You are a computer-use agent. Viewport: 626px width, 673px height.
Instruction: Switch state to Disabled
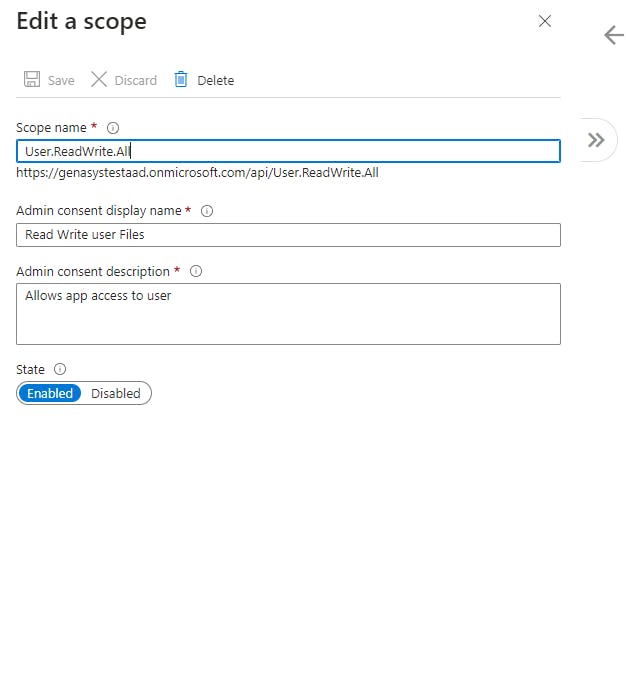click(115, 393)
